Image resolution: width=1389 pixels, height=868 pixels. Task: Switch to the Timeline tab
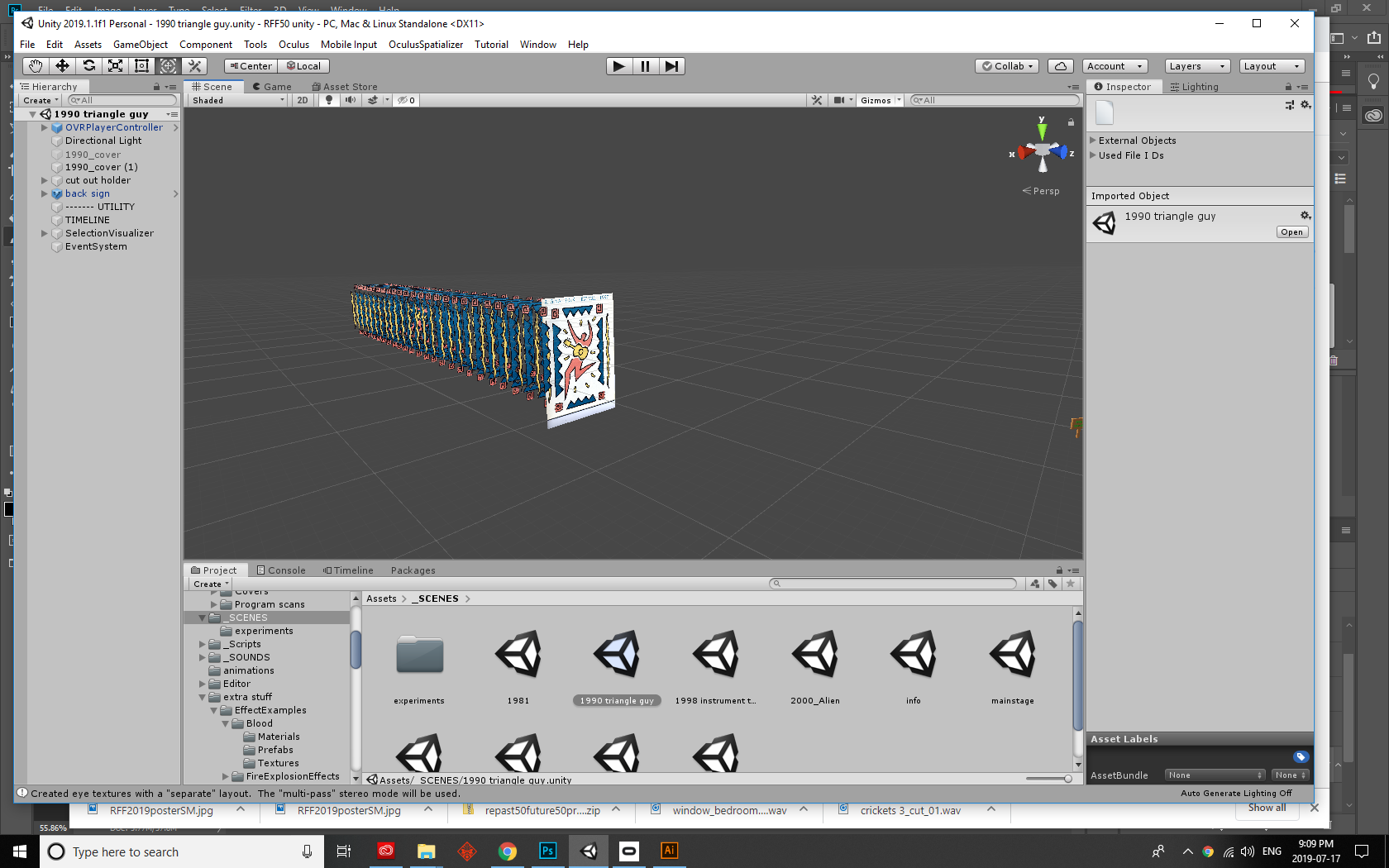click(x=348, y=570)
